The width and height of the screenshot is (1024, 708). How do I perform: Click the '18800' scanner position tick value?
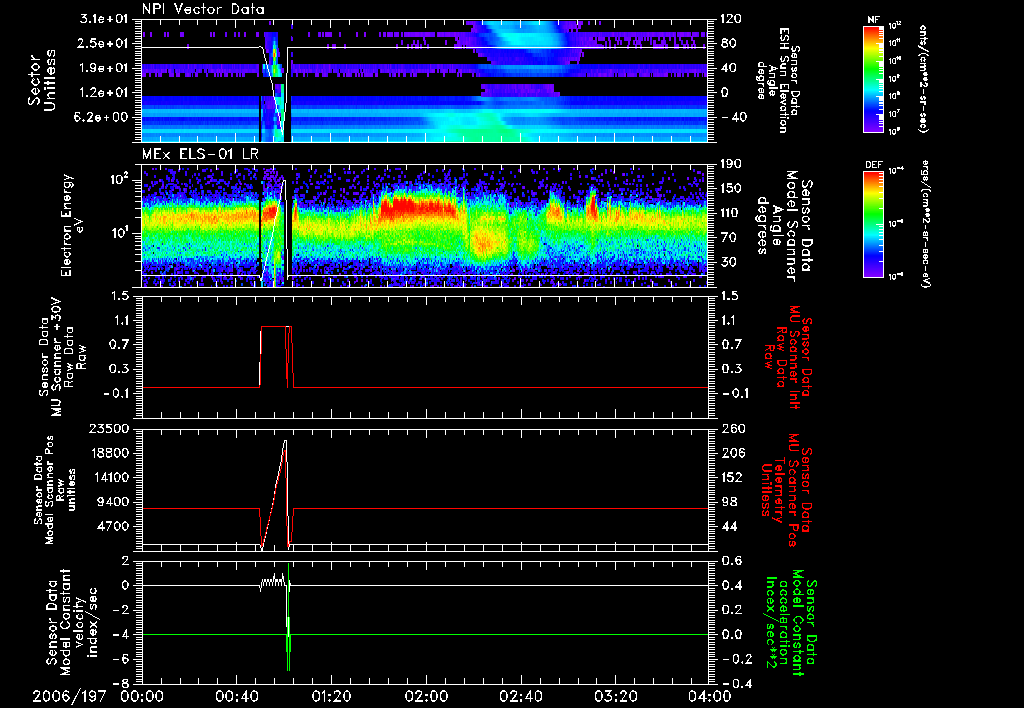[109, 453]
